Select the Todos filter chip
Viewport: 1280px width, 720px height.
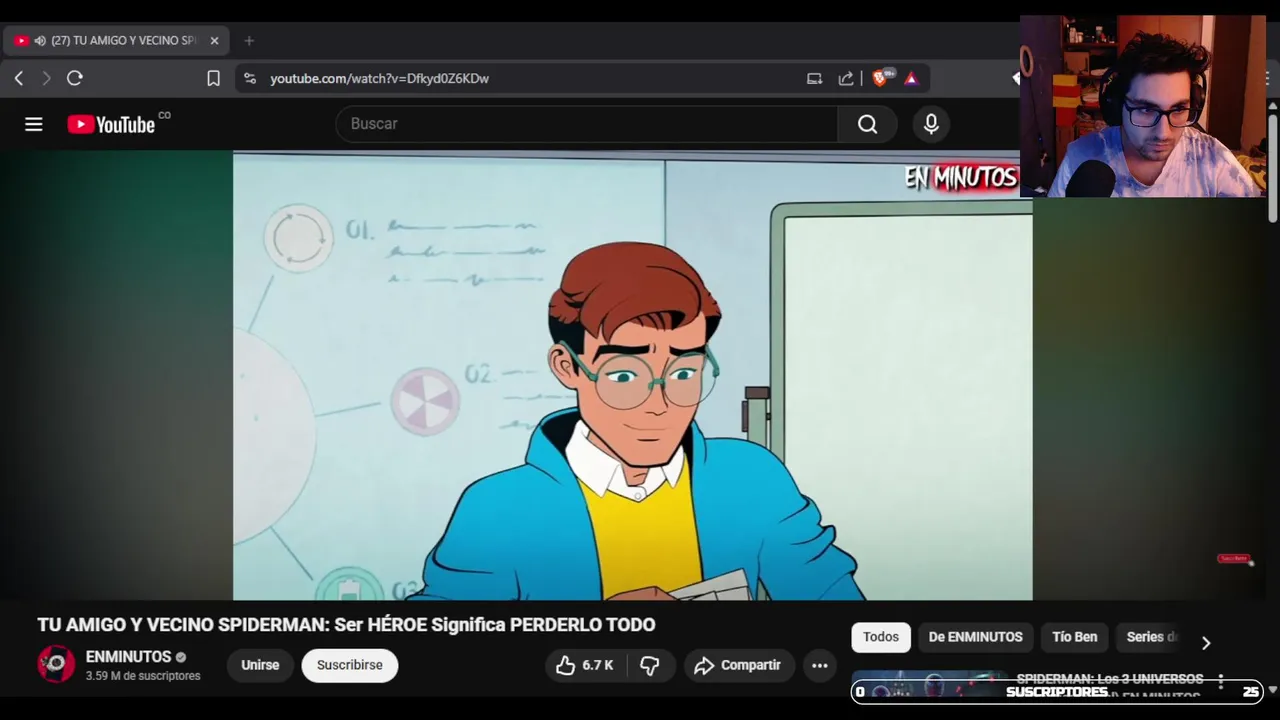(881, 637)
